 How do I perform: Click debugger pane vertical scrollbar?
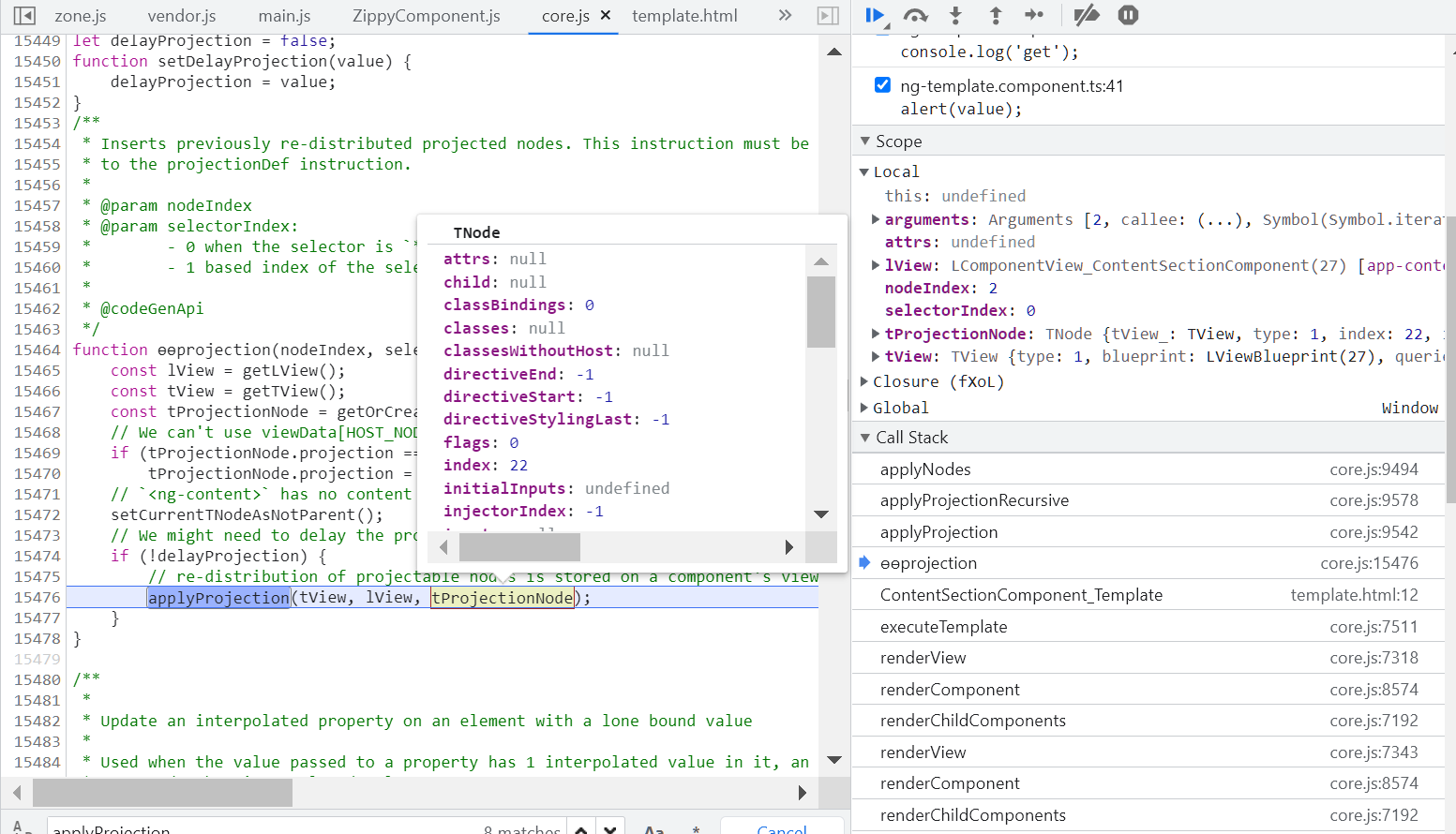(x=1450, y=361)
